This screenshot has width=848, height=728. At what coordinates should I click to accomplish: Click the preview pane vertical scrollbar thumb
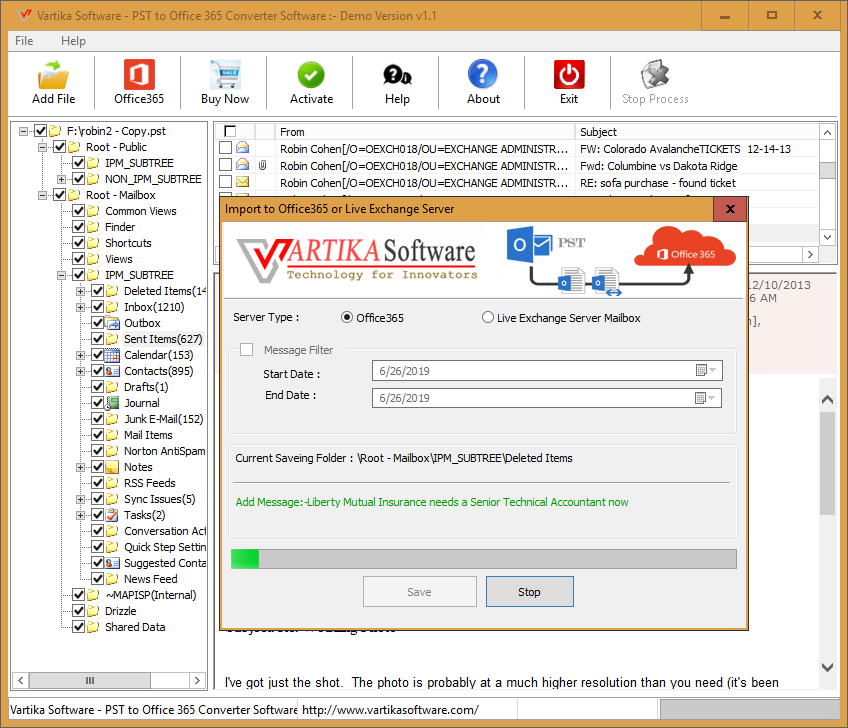pyautogui.click(x=827, y=464)
